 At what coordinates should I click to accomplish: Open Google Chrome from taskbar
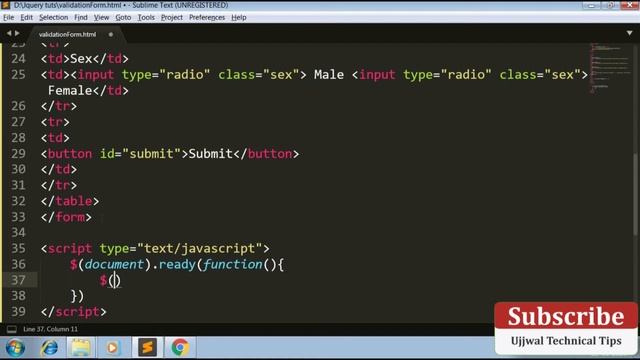click(x=180, y=348)
